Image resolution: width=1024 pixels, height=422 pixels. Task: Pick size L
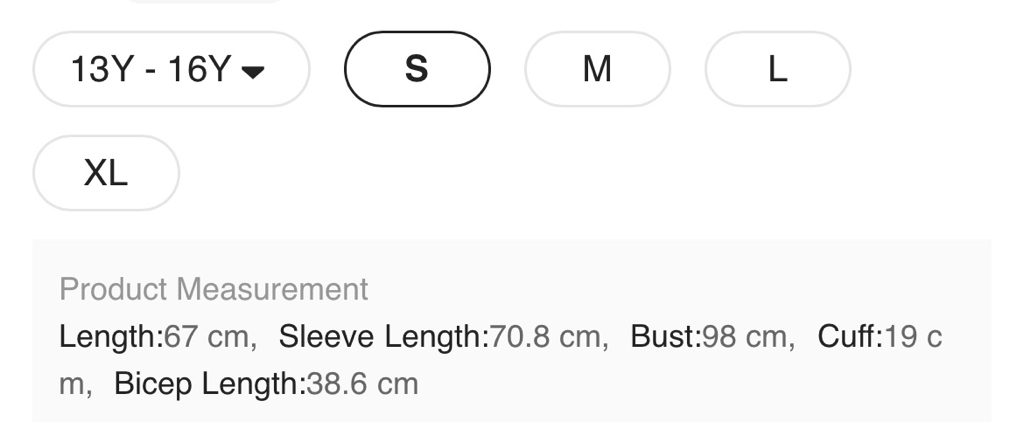click(777, 69)
